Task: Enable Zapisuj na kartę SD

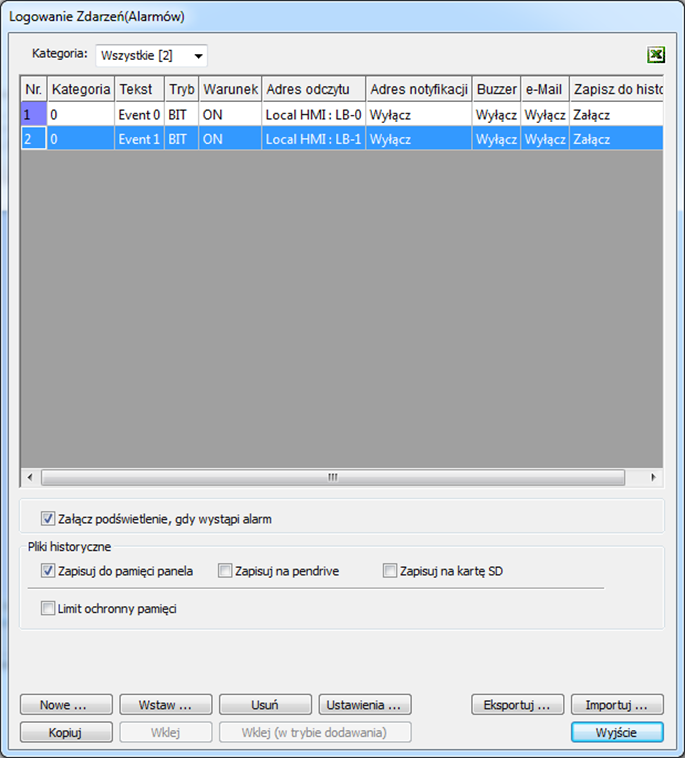Action: (390, 571)
